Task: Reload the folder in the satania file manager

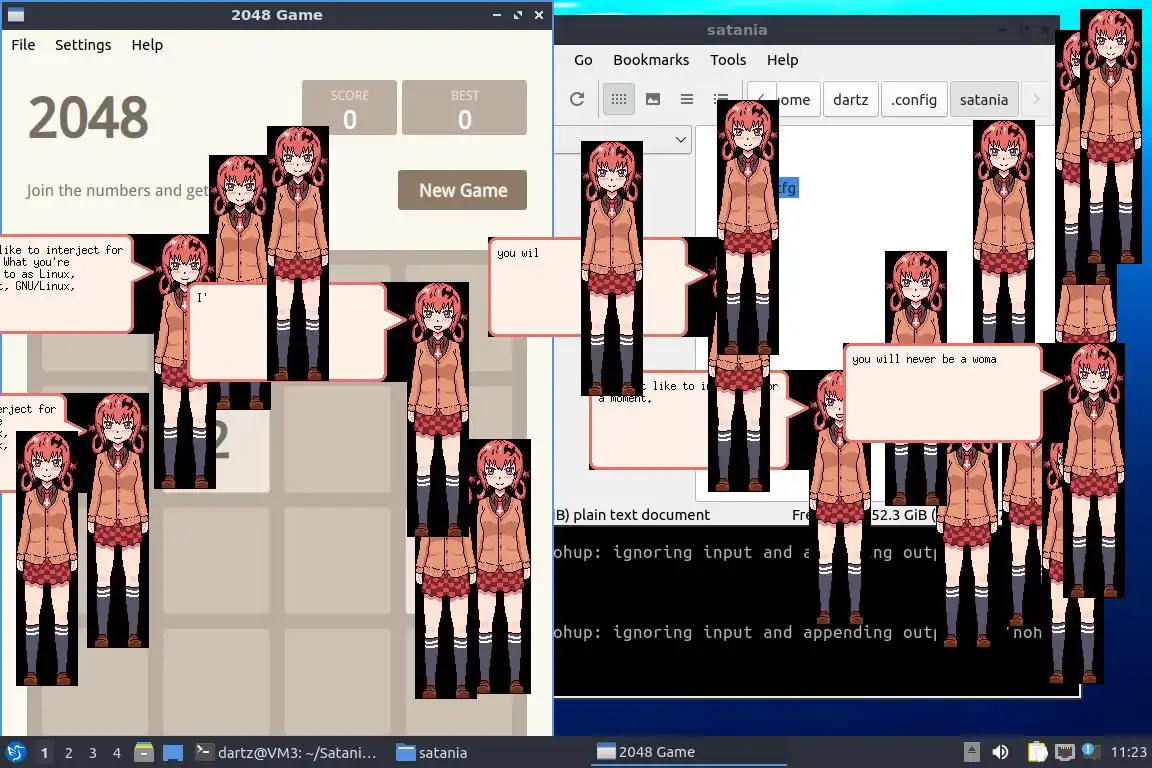Action: [577, 99]
